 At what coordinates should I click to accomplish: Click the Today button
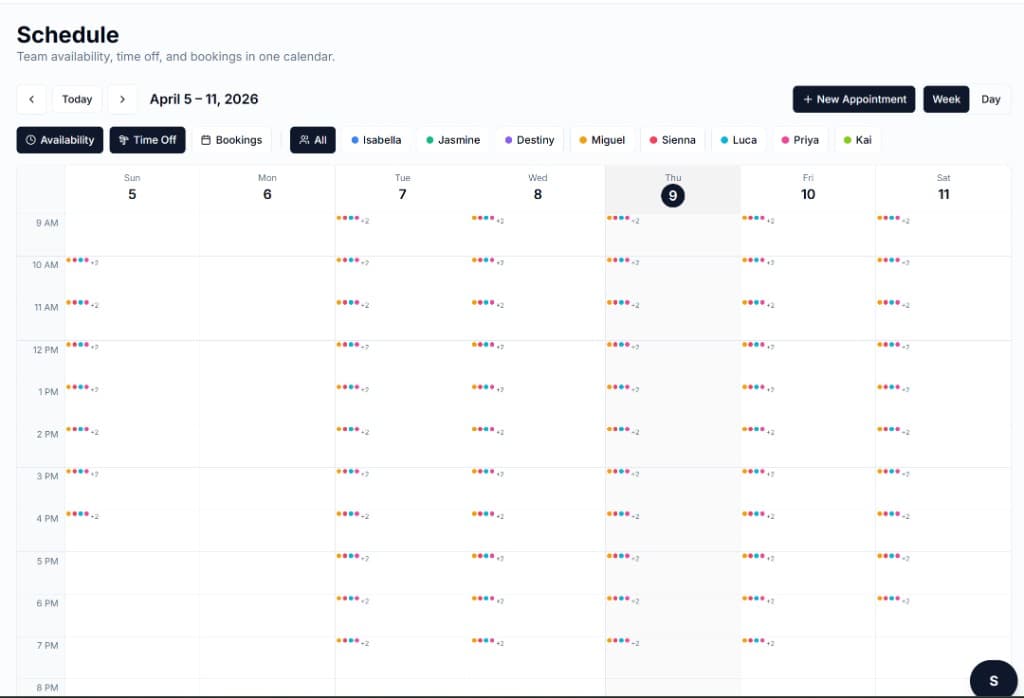click(x=77, y=99)
